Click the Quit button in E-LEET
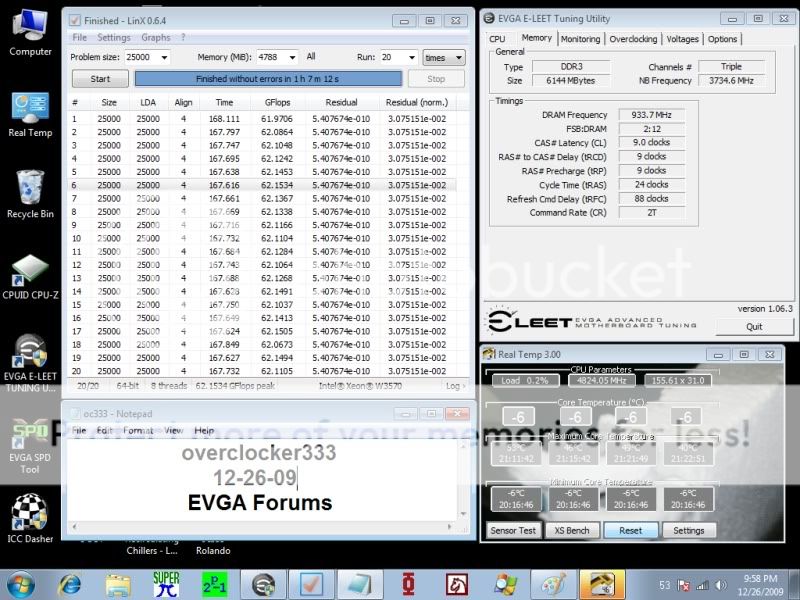 click(754, 326)
